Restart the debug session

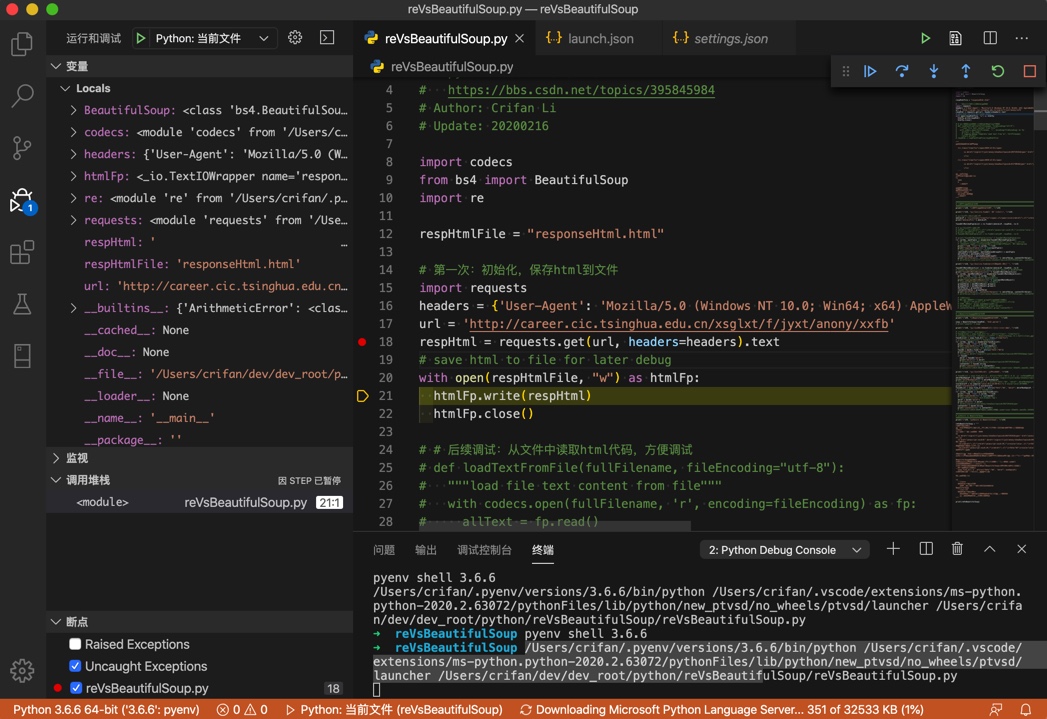[998, 71]
